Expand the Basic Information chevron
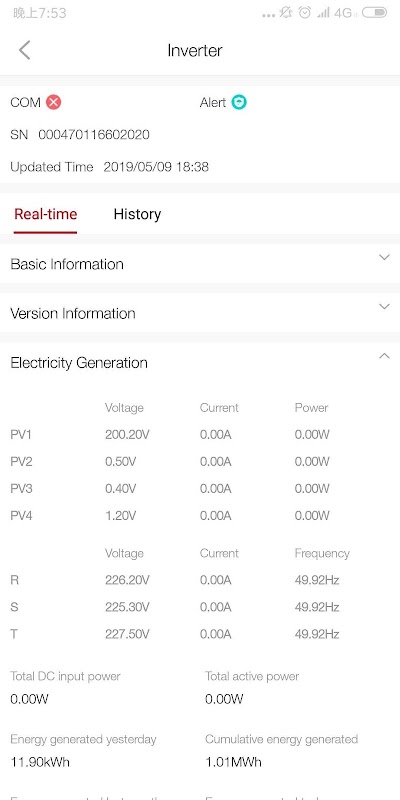 coord(384,258)
